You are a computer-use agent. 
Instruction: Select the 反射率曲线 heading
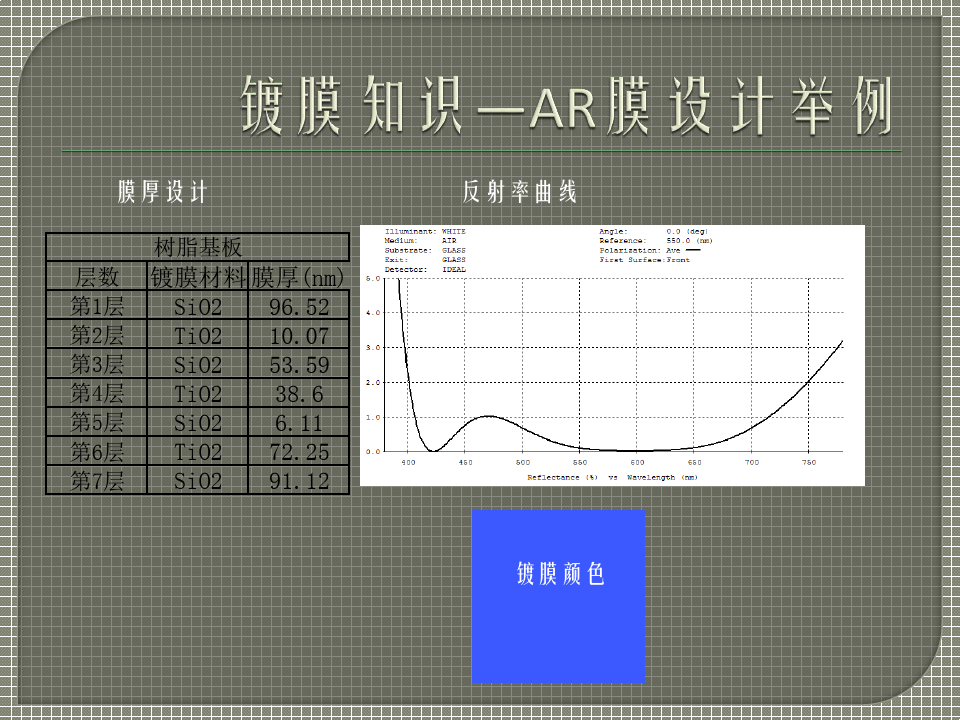tap(520, 192)
